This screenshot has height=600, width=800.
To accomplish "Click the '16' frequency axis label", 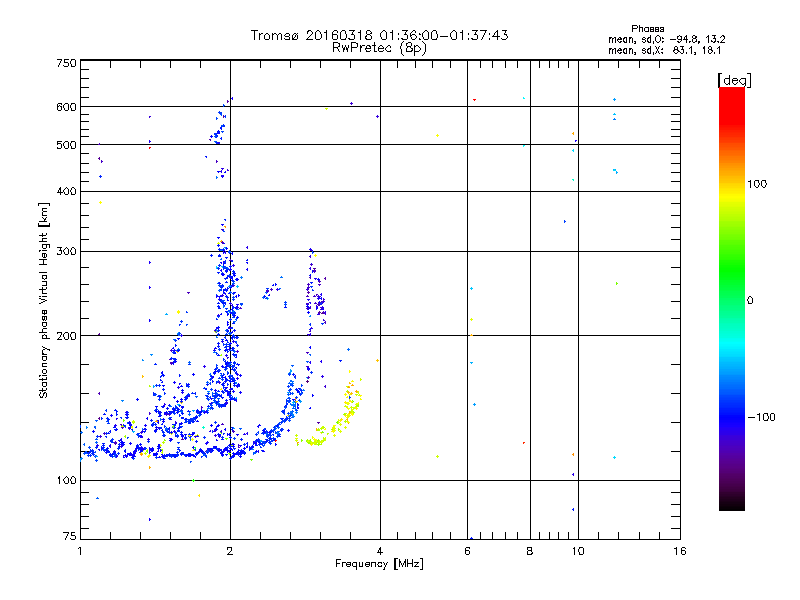I will [680, 551].
